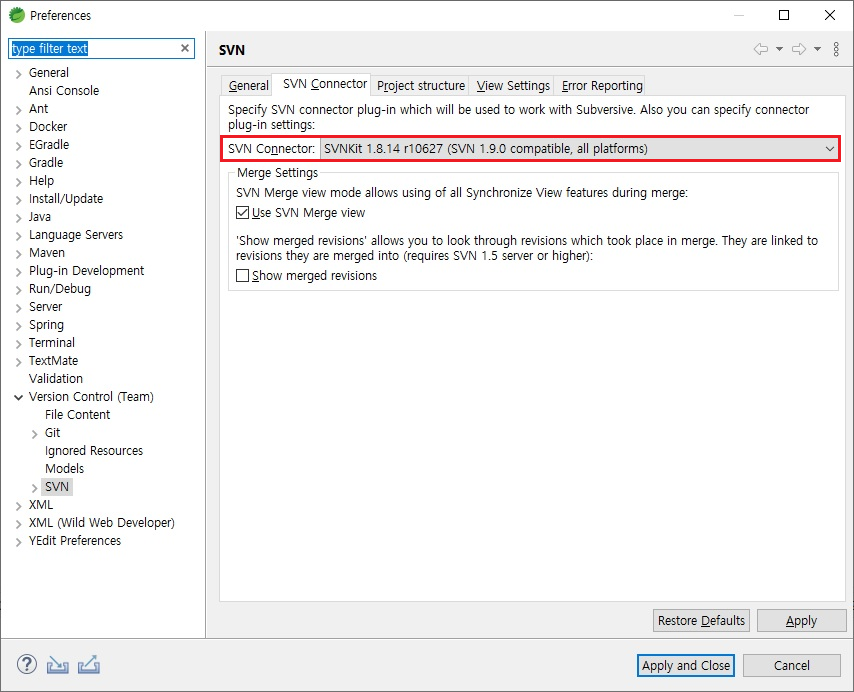Viewport: 854px width, 692px height.
Task: Select Run/Debug entry
Action: (59, 288)
